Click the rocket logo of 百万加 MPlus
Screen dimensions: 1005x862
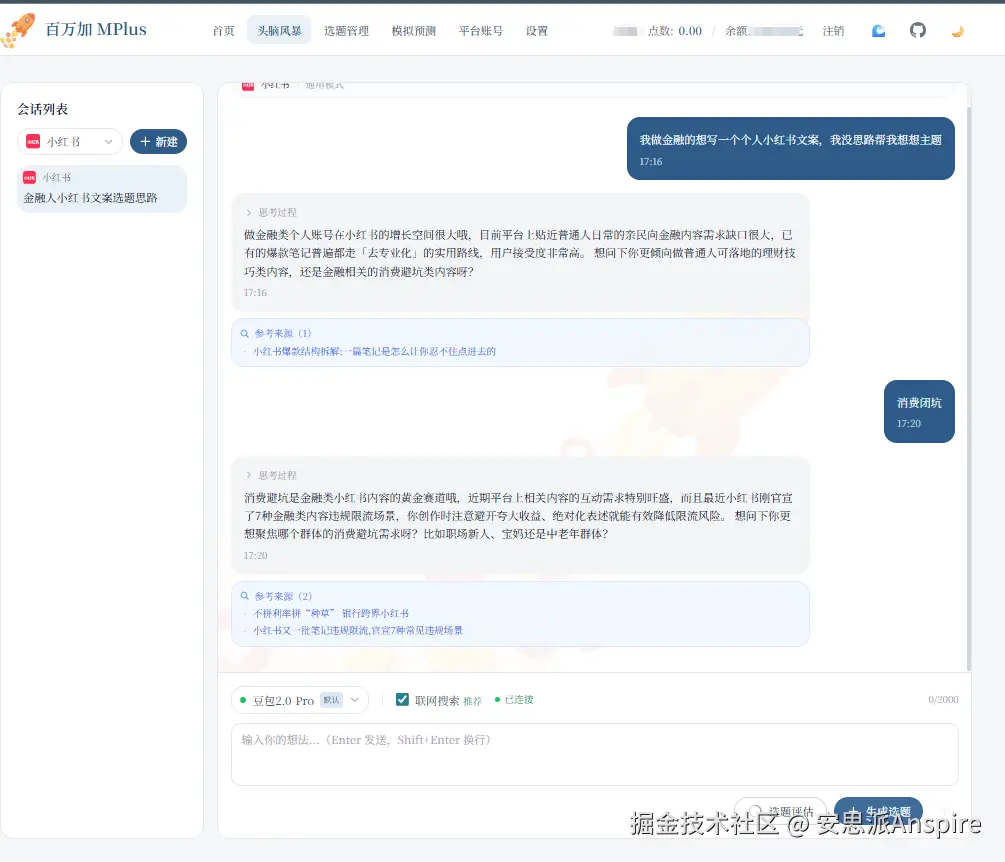(18, 30)
